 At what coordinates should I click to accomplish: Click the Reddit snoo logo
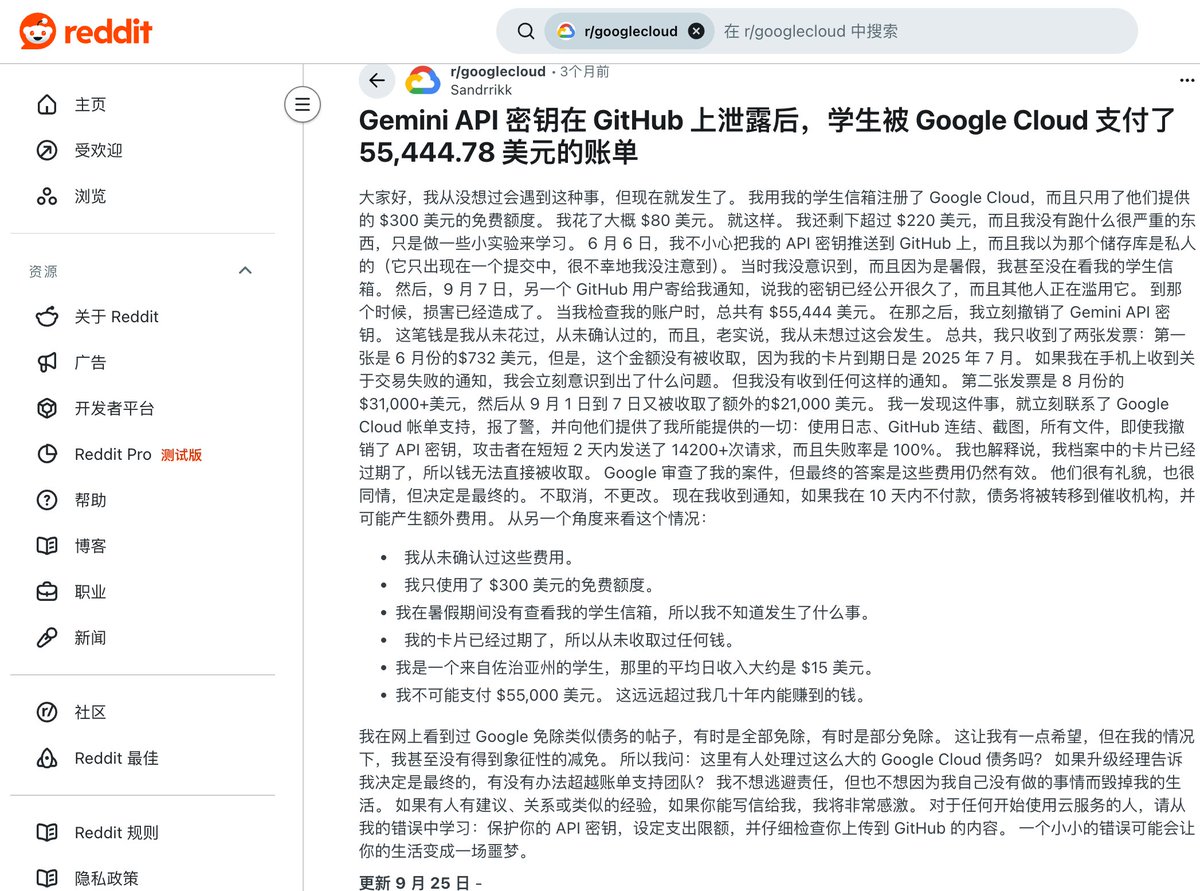click(x=38, y=30)
